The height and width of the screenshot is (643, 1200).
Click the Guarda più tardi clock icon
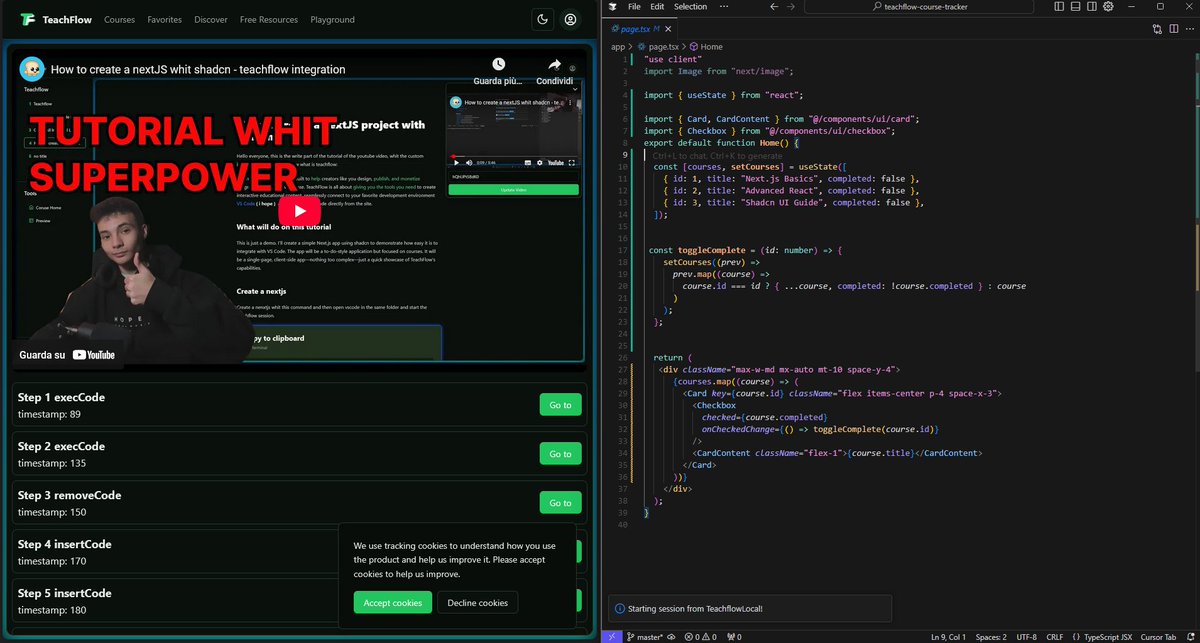click(498, 65)
